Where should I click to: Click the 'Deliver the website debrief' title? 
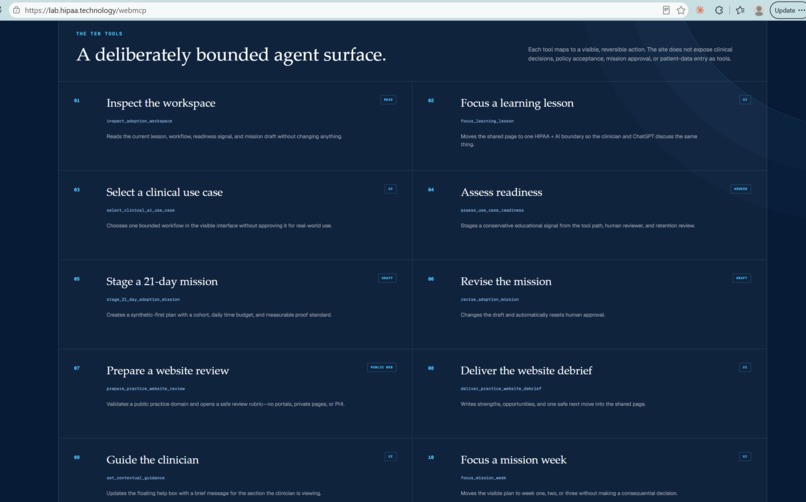(526, 370)
